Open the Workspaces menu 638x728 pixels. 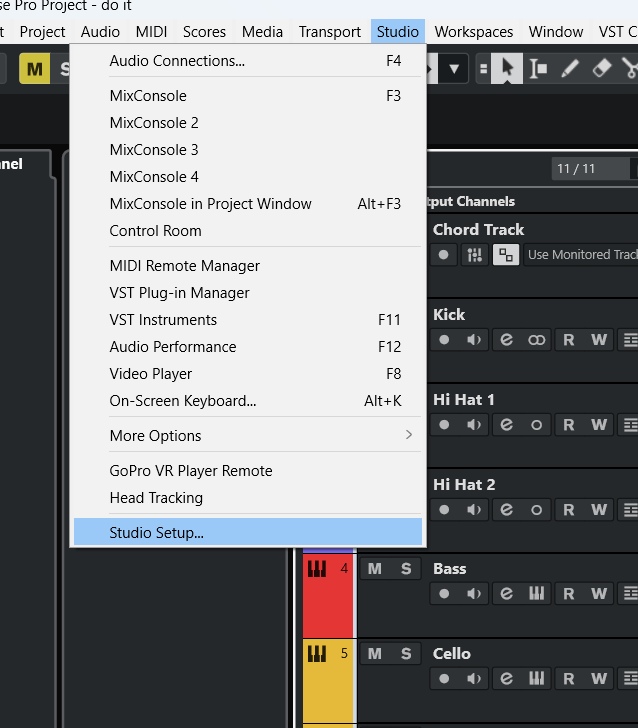(x=474, y=32)
